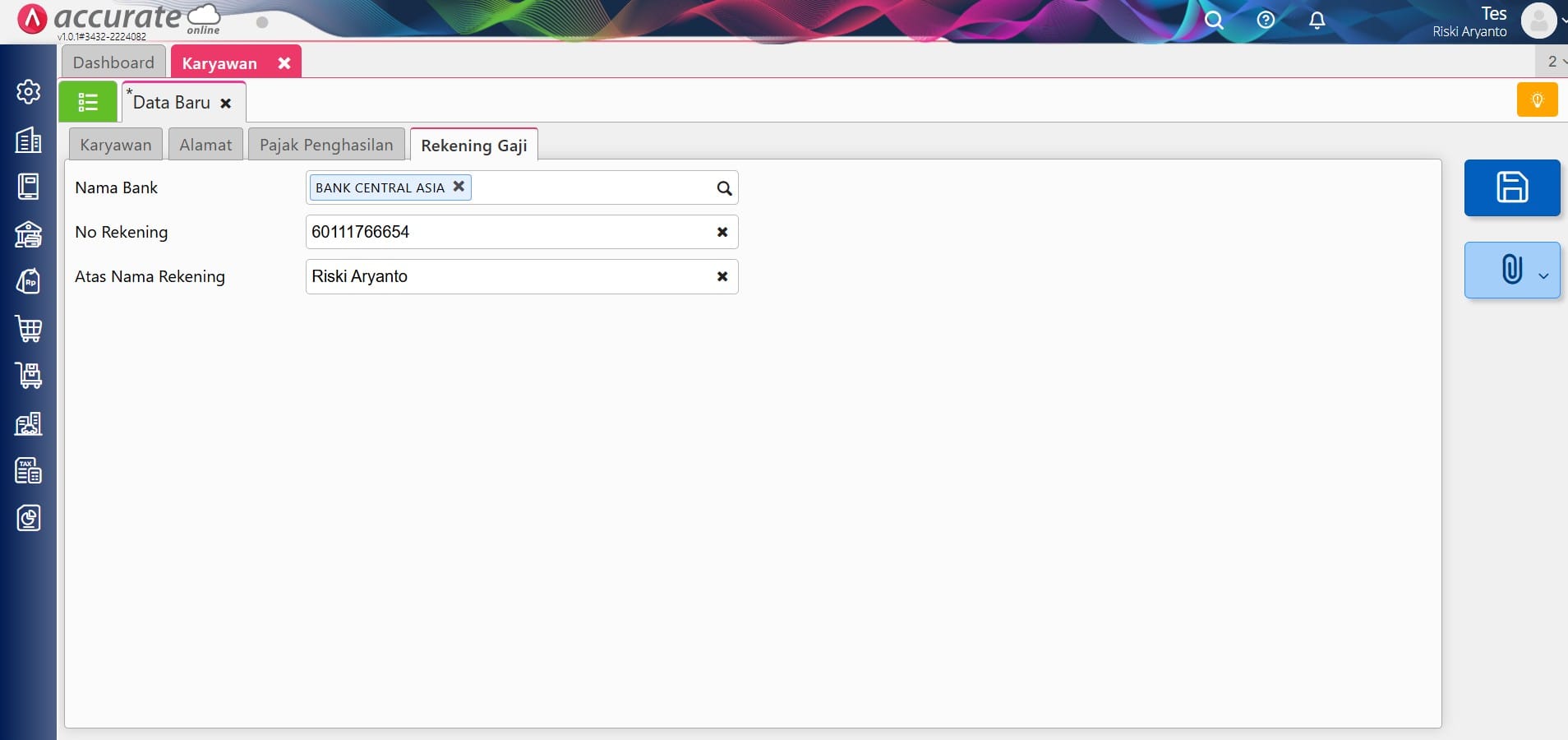Click the blue save floppy disk button
Screen dimensions: 1568x740
point(1511,187)
